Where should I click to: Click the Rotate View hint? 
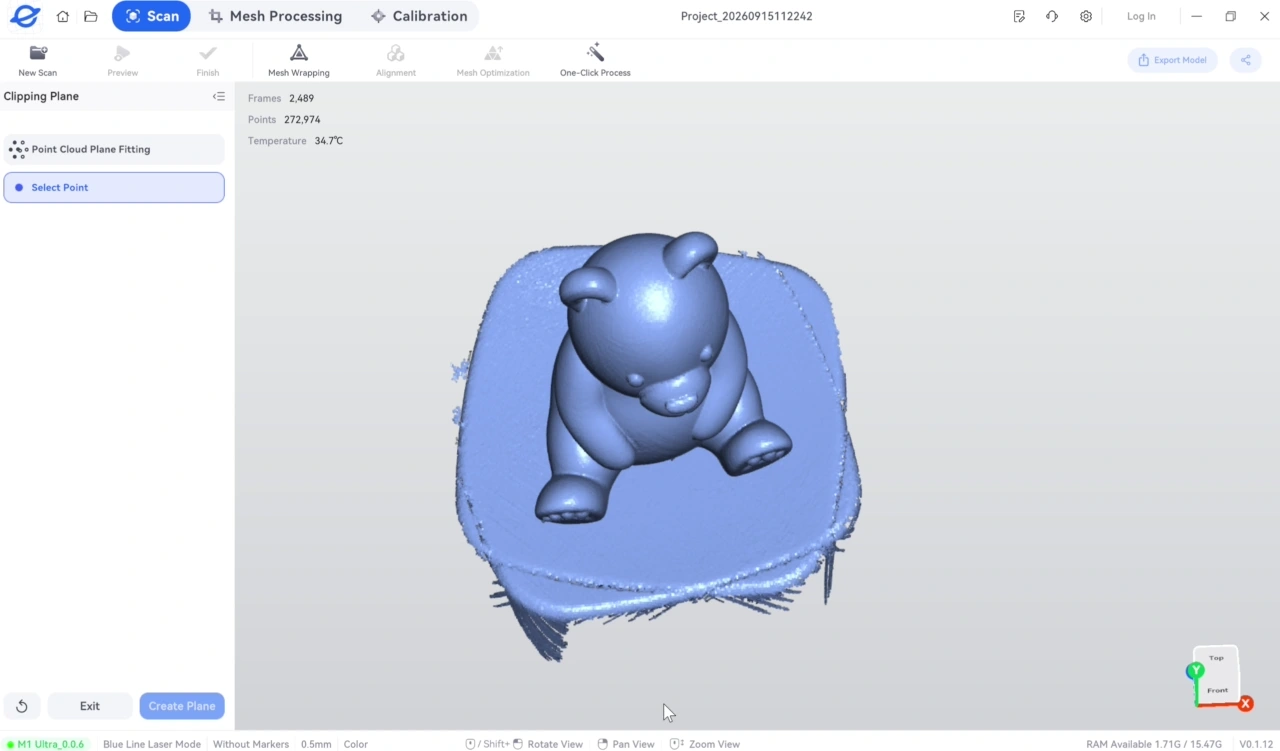tap(525, 744)
